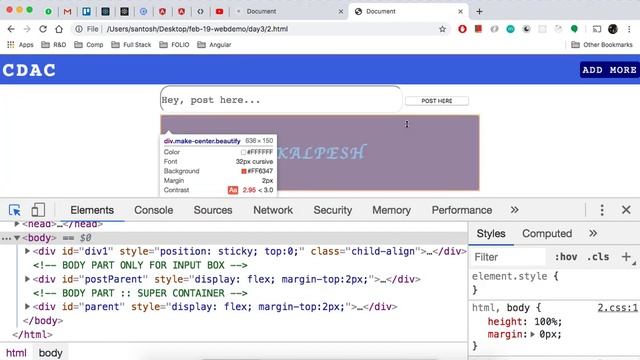Switch to the pinned YouTube tab
The image size is (640, 360).
[220, 11]
